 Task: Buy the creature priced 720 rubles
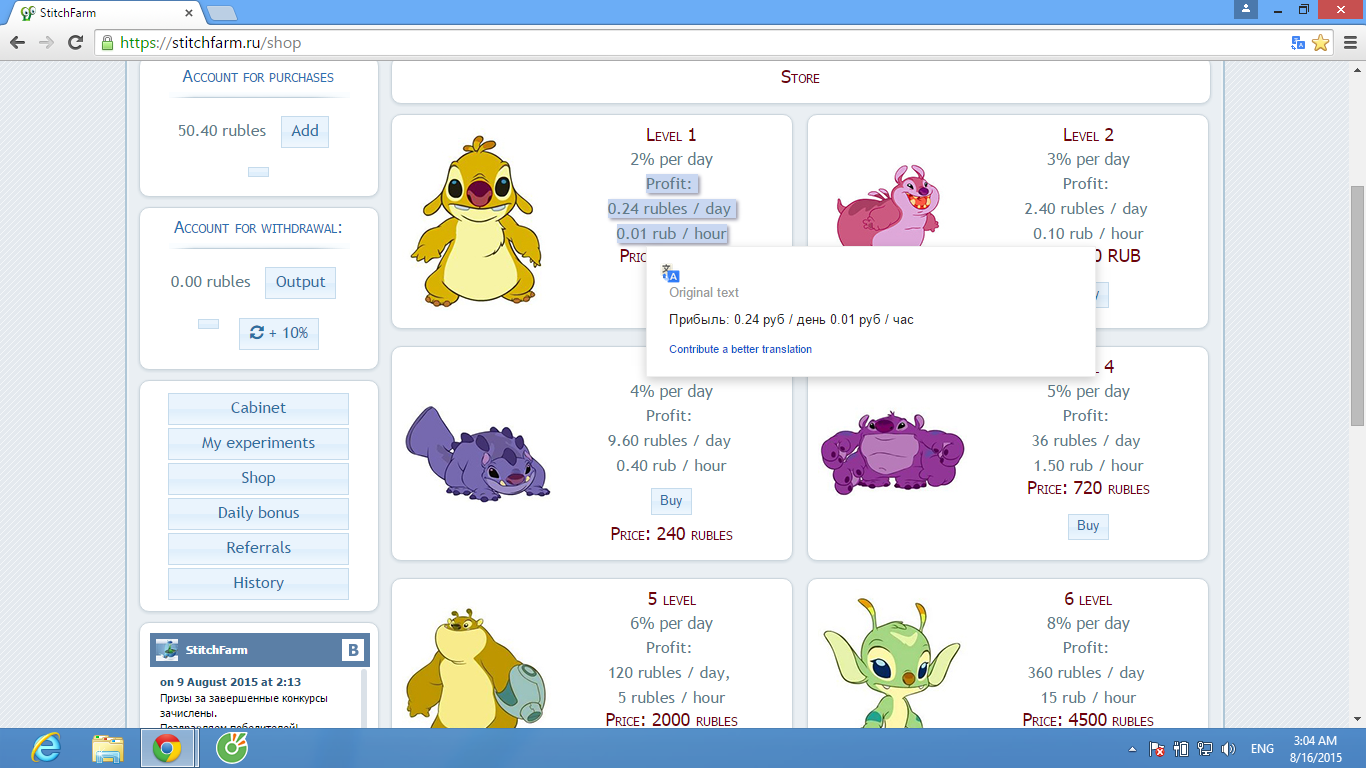1088,526
